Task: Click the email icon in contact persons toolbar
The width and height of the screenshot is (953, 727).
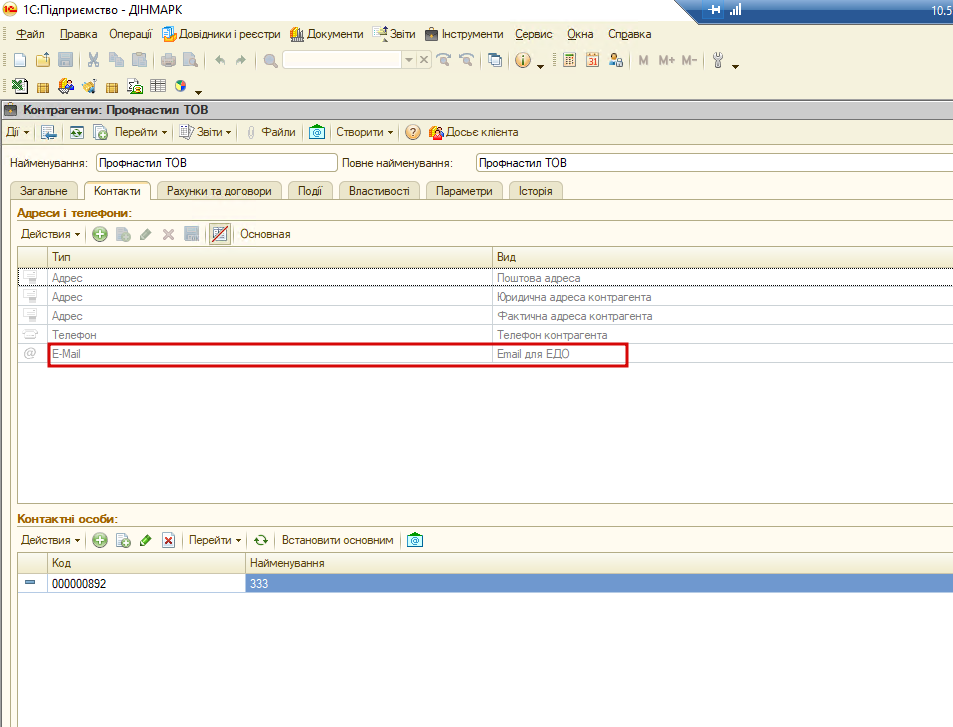Action: tap(415, 540)
